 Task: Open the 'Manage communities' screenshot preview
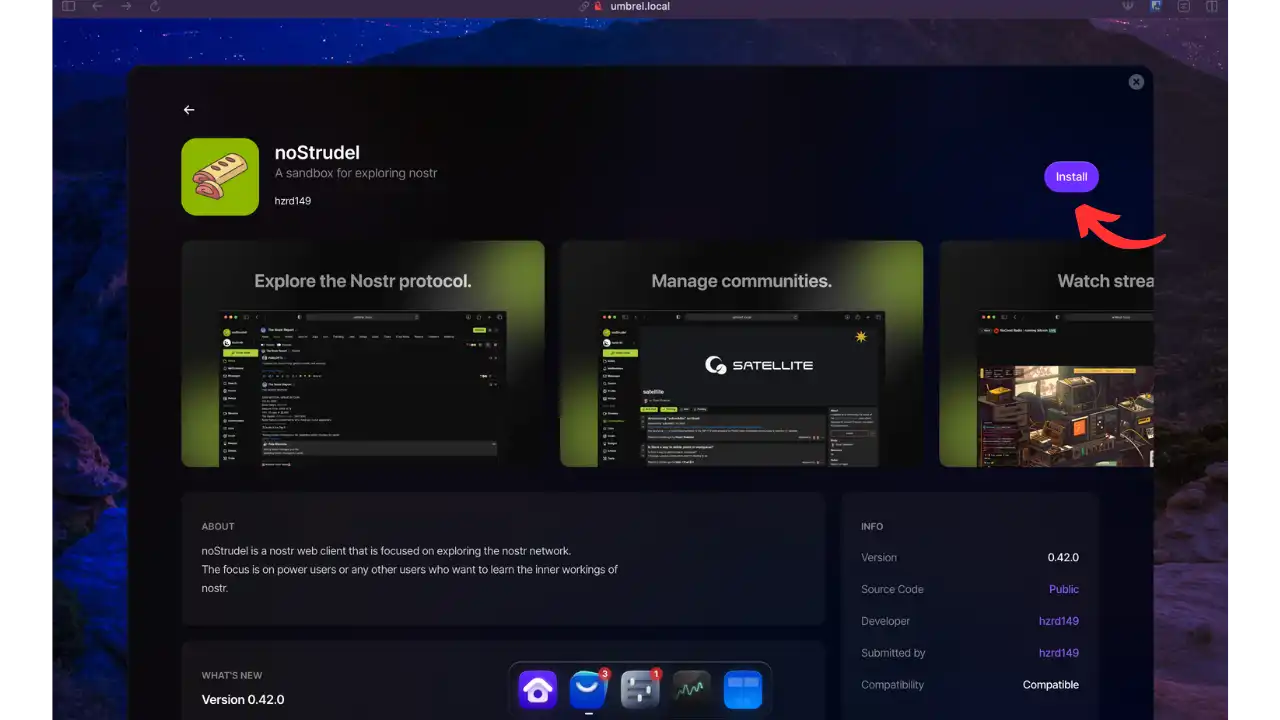(x=741, y=353)
